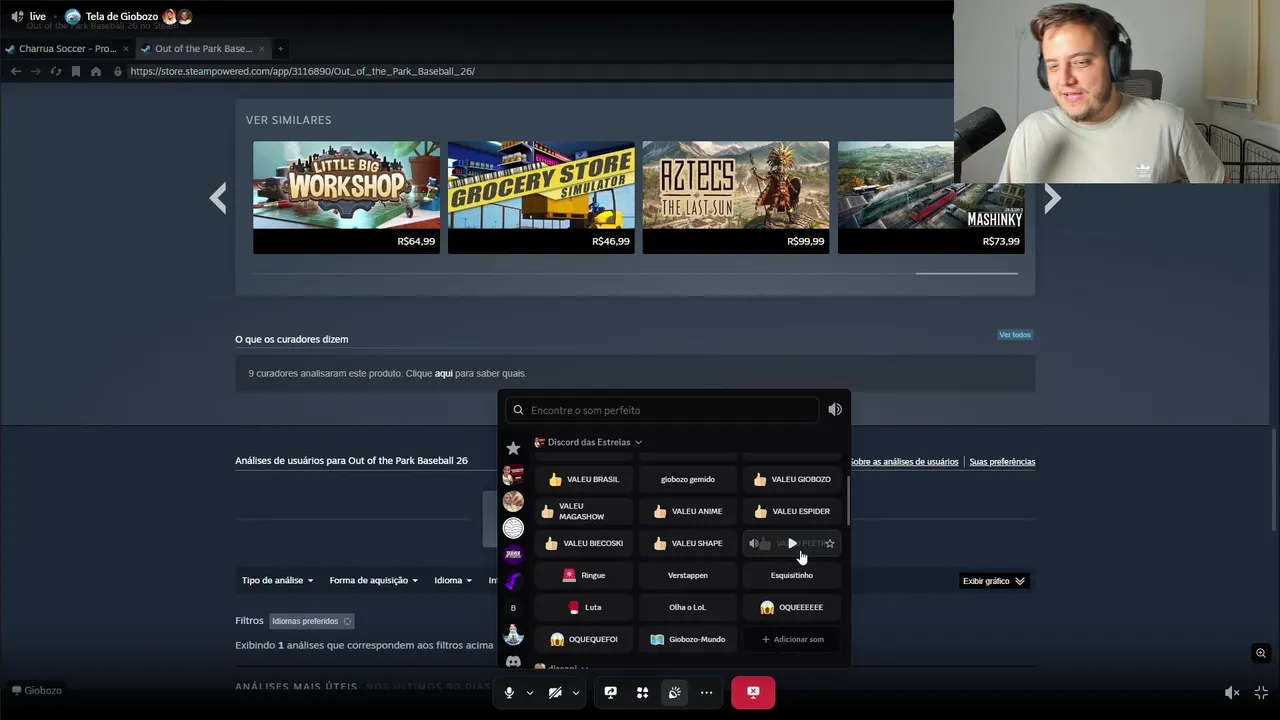Play the giobozo gemido sound
1280x720 pixels.
click(688, 479)
